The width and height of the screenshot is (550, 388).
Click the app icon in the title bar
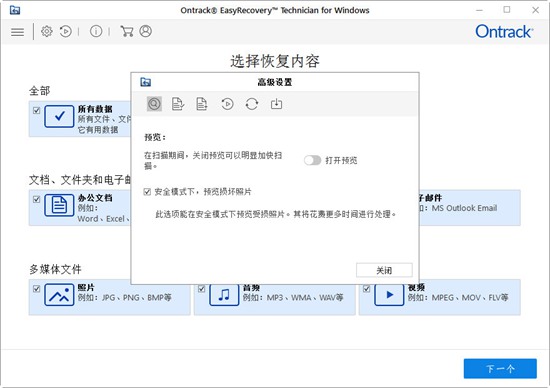coord(15,10)
